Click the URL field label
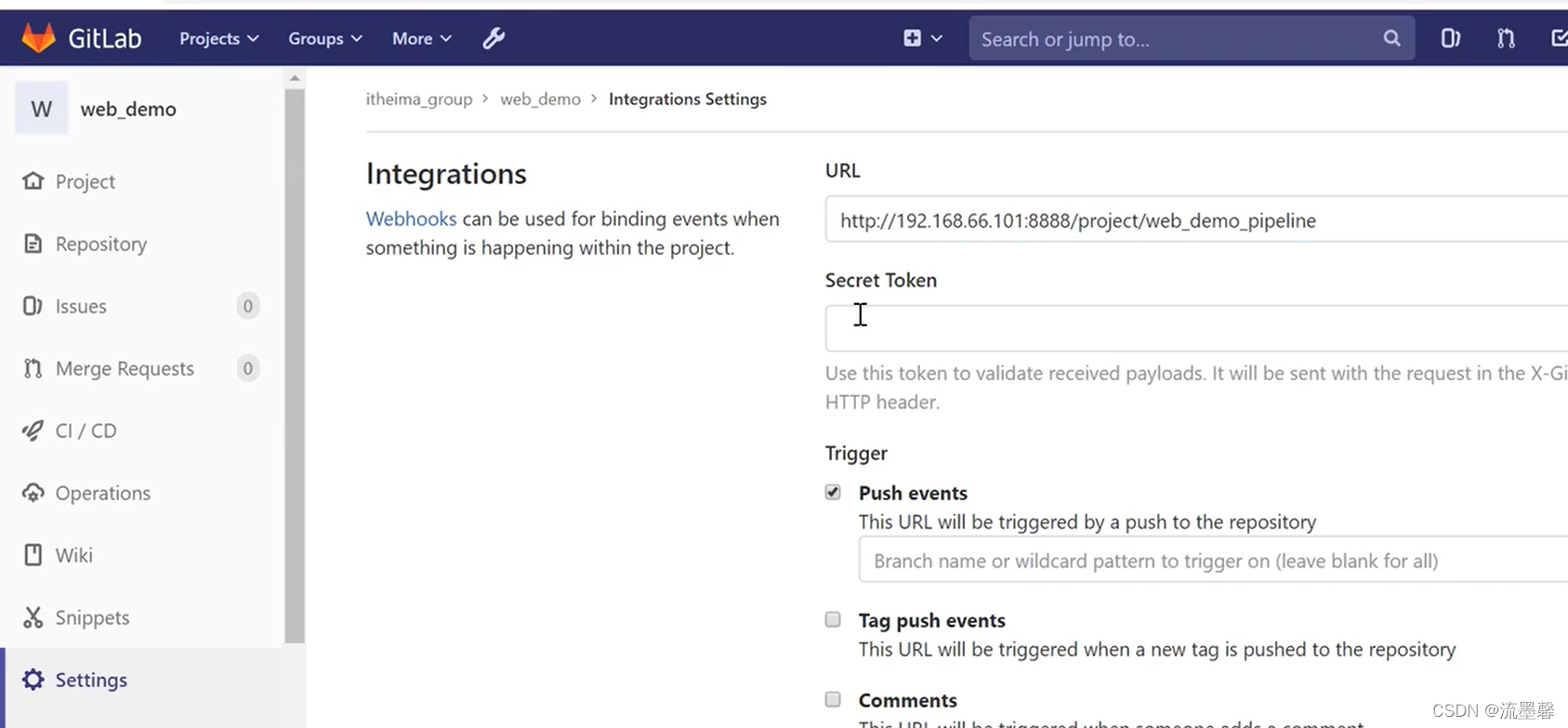Viewport: 1568px width, 728px height. (843, 170)
